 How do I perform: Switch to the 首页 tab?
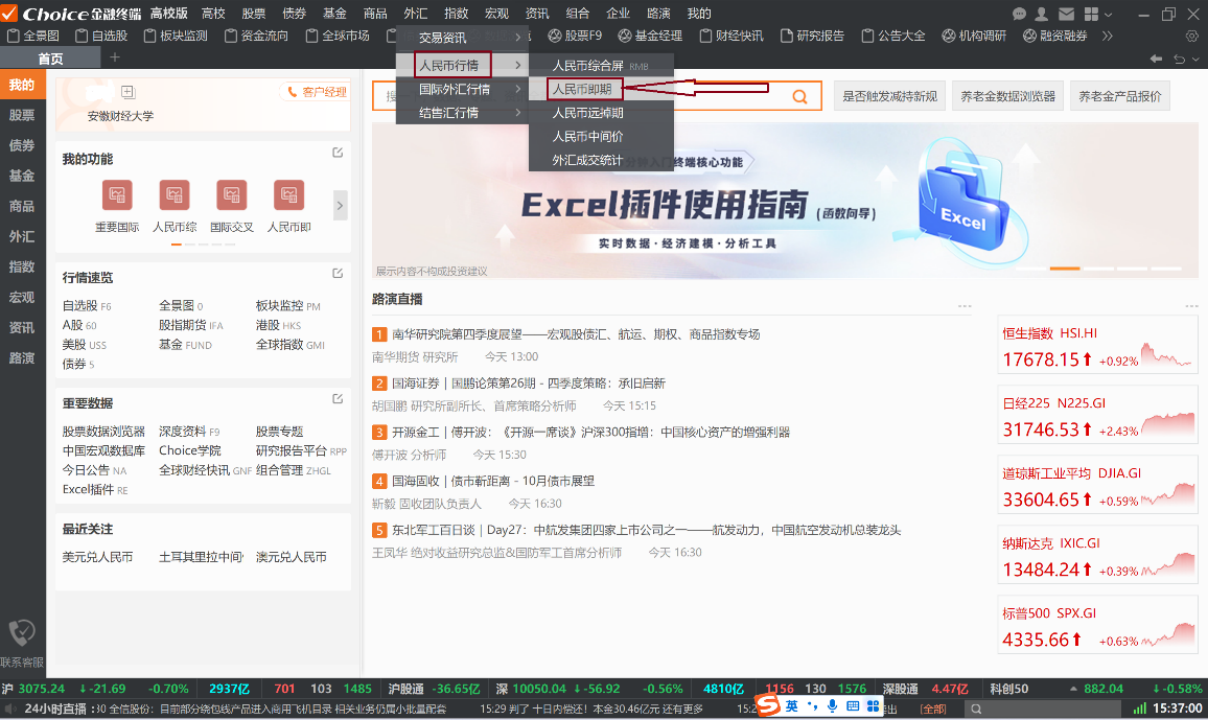[x=50, y=59]
